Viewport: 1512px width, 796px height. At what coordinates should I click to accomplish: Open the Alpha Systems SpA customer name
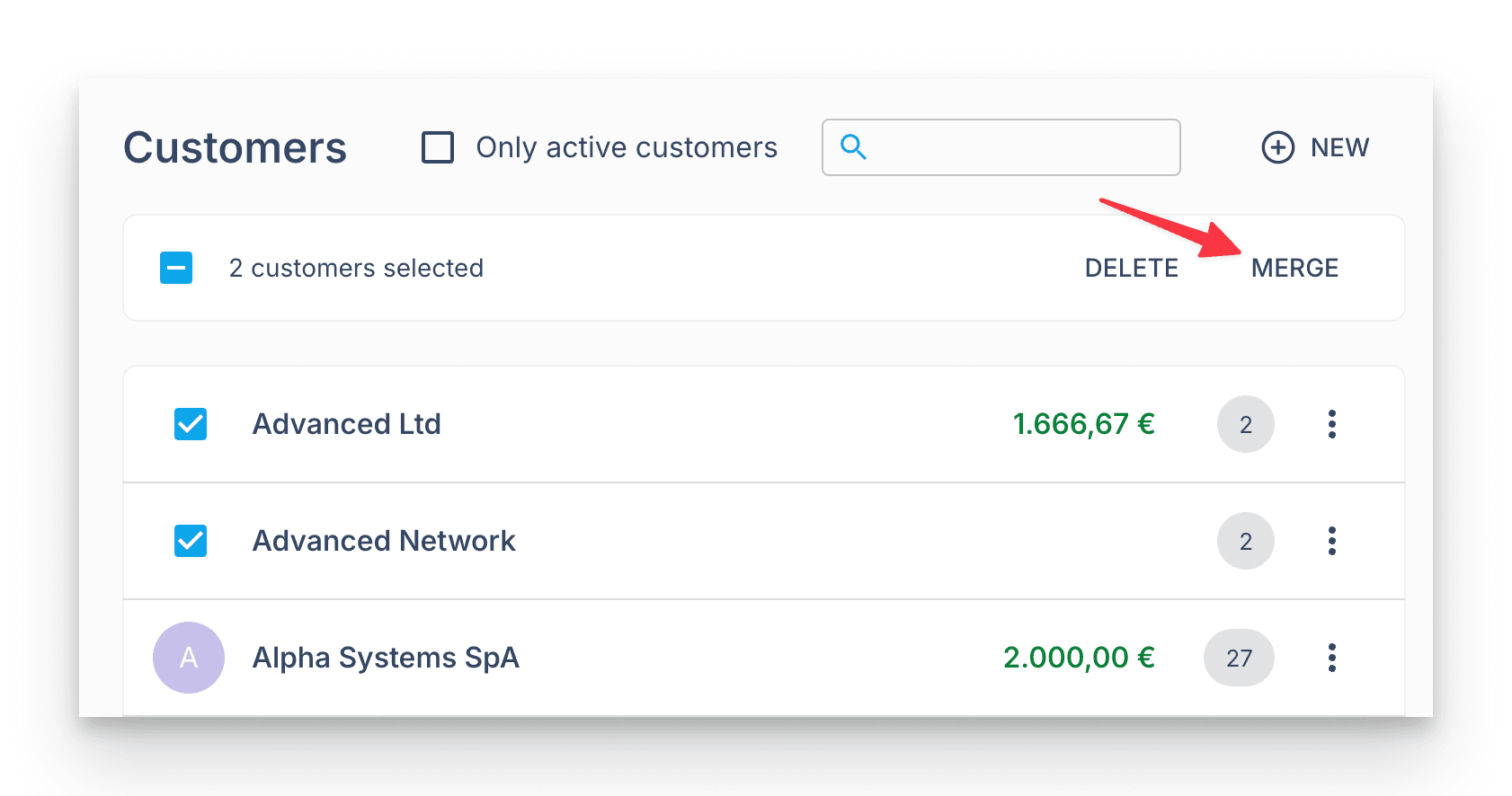[386, 658]
